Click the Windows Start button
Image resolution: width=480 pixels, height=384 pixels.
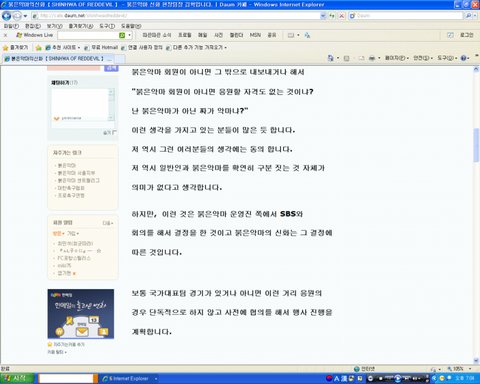(17, 379)
